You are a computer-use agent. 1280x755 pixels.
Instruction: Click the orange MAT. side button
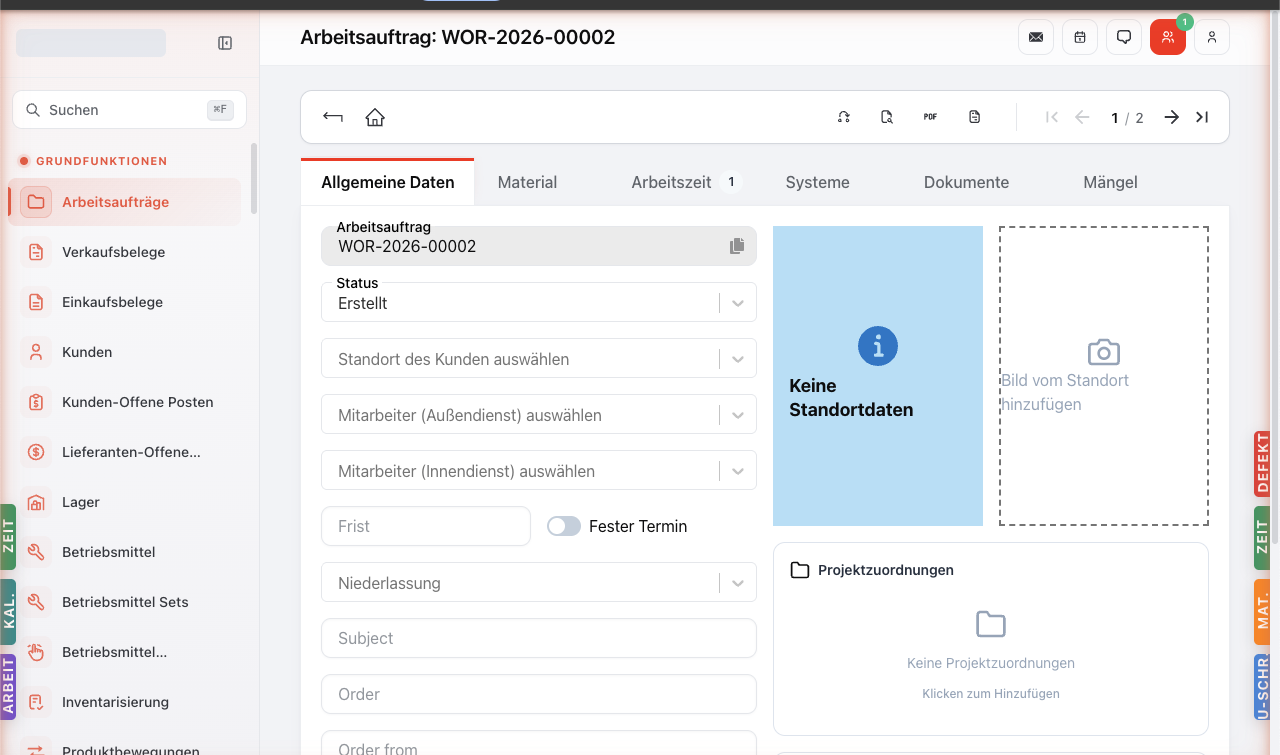click(1262, 612)
